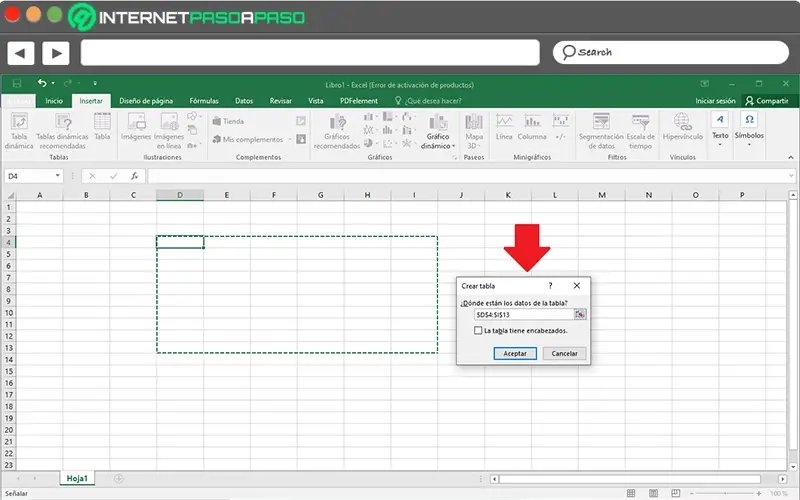Switch to page layout view icon
Viewport: 800px width, 500px height.
654,493
